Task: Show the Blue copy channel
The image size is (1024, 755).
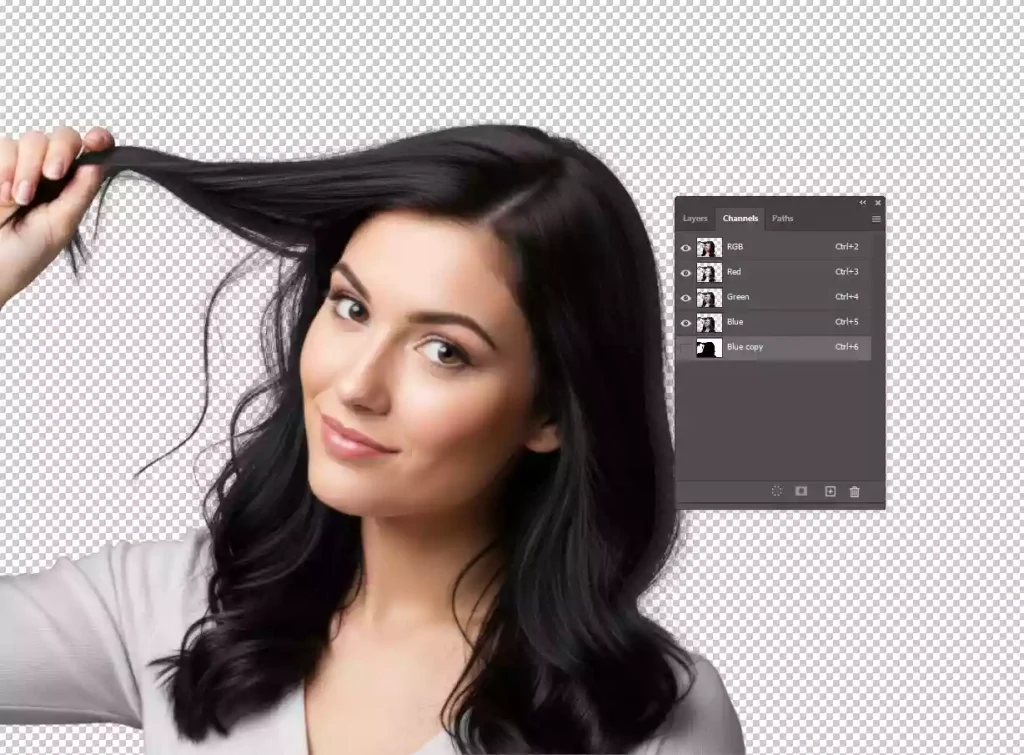Action: point(686,346)
